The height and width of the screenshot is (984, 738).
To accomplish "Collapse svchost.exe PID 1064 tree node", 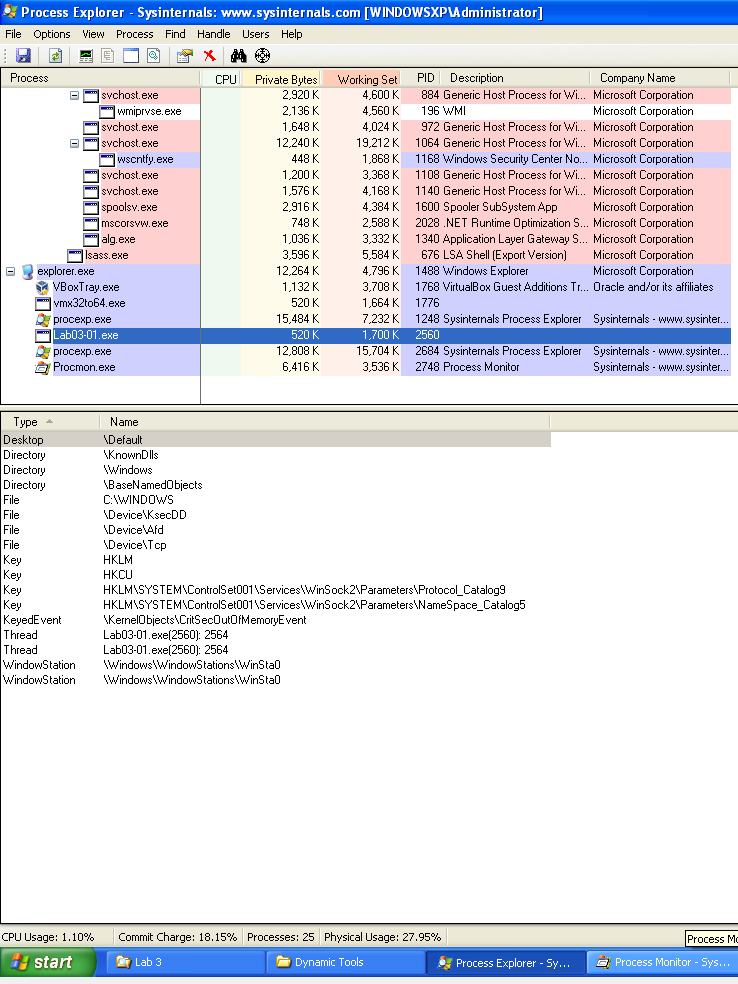I will pos(74,144).
